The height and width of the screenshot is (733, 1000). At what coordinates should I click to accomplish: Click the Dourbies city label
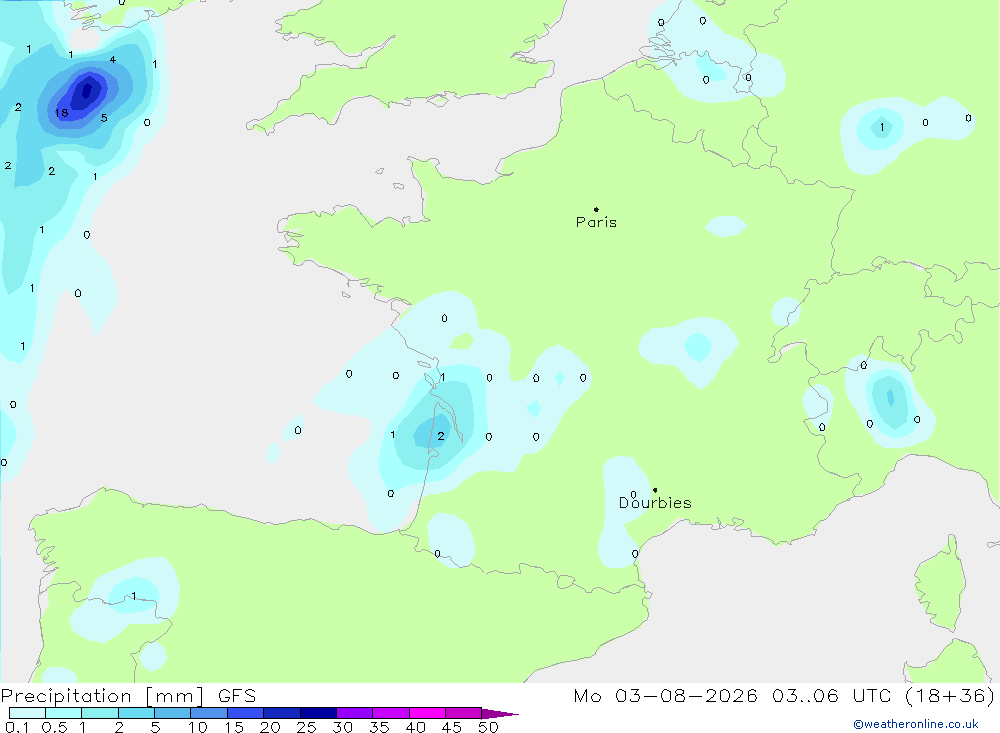click(655, 503)
